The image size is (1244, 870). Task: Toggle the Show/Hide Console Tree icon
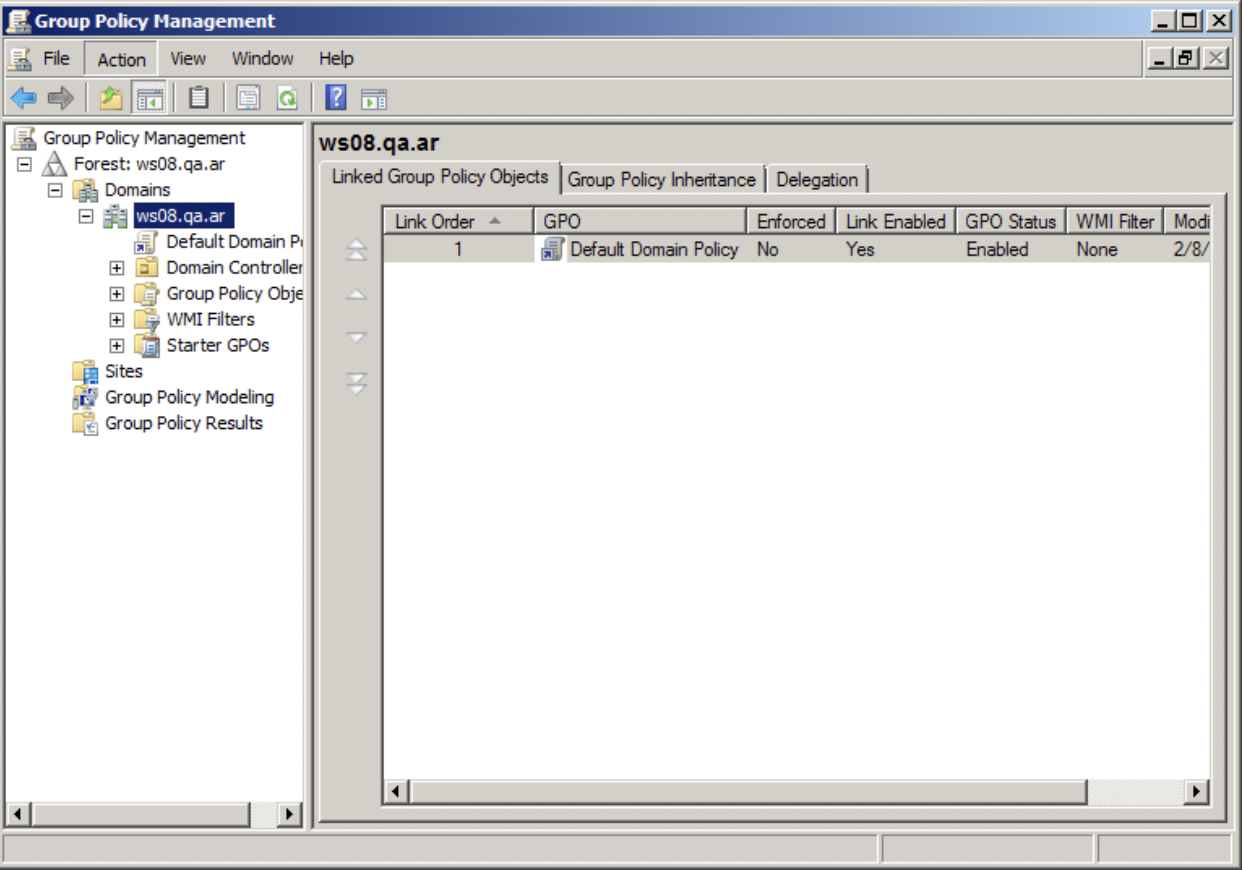pos(150,98)
